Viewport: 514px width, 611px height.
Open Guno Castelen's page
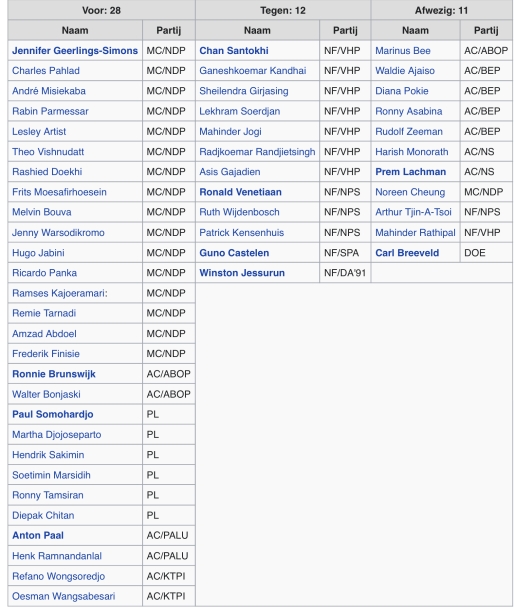click(234, 253)
